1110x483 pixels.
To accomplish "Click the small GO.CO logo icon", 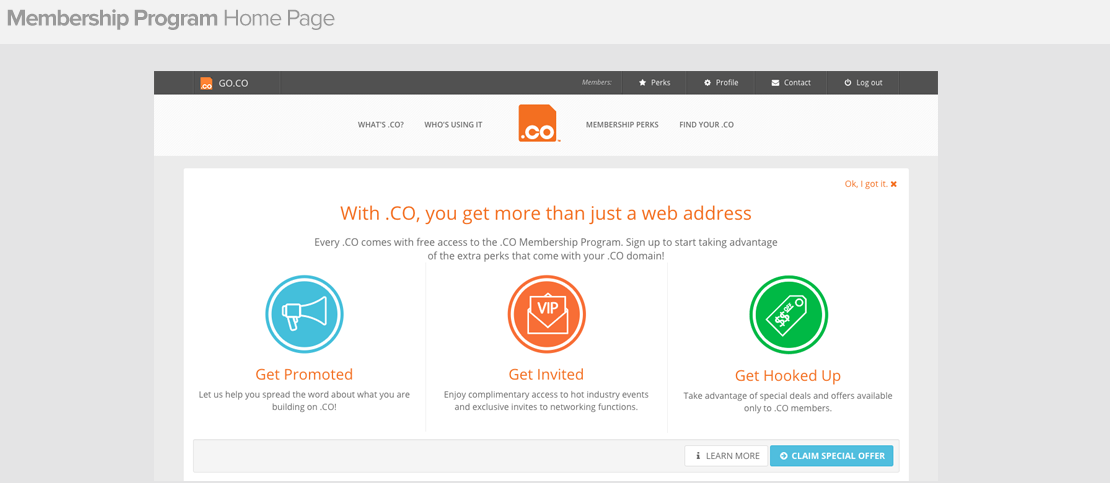I will click(206, 83).
